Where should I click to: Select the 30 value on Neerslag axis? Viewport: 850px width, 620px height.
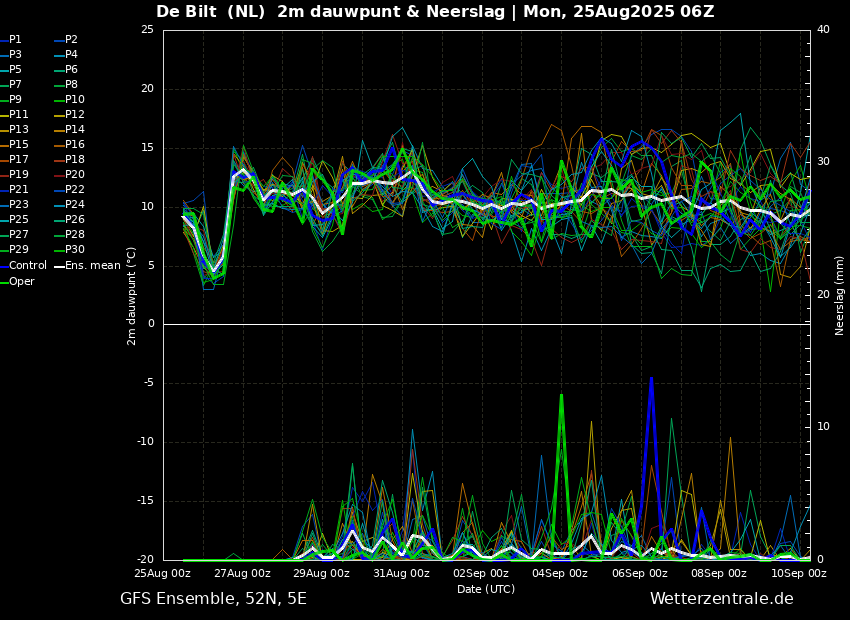823,162
